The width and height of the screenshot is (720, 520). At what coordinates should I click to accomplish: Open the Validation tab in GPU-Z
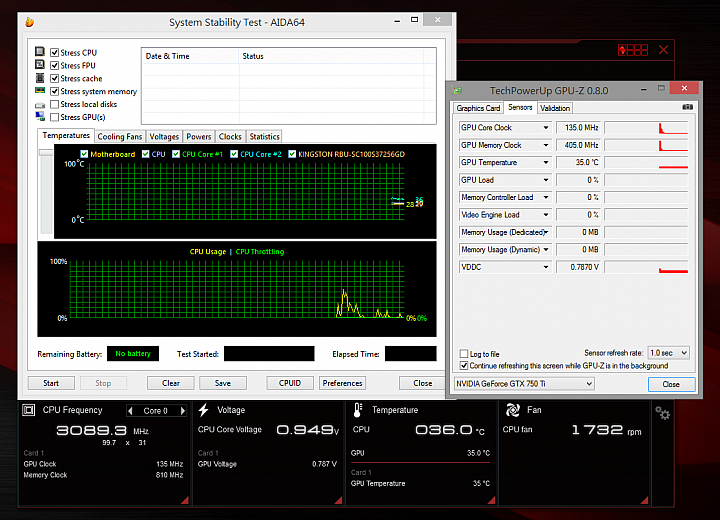(555, 108)
